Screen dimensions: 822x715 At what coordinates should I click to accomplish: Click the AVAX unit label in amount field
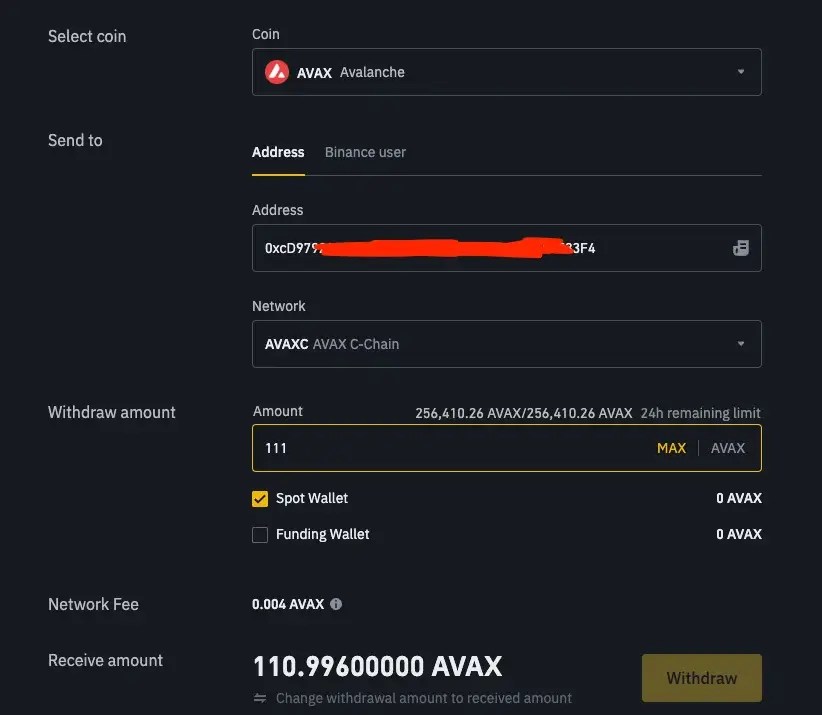point(728,448)
